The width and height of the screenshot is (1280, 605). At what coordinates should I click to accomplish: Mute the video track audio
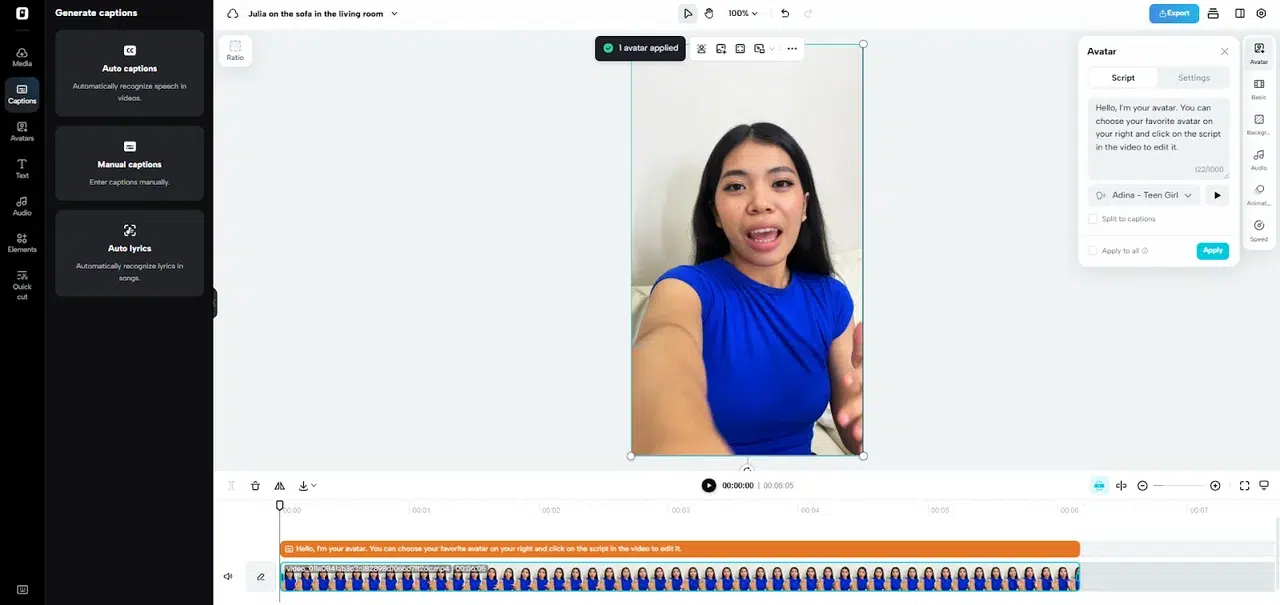pyautogui.click(x=227, y=576)
